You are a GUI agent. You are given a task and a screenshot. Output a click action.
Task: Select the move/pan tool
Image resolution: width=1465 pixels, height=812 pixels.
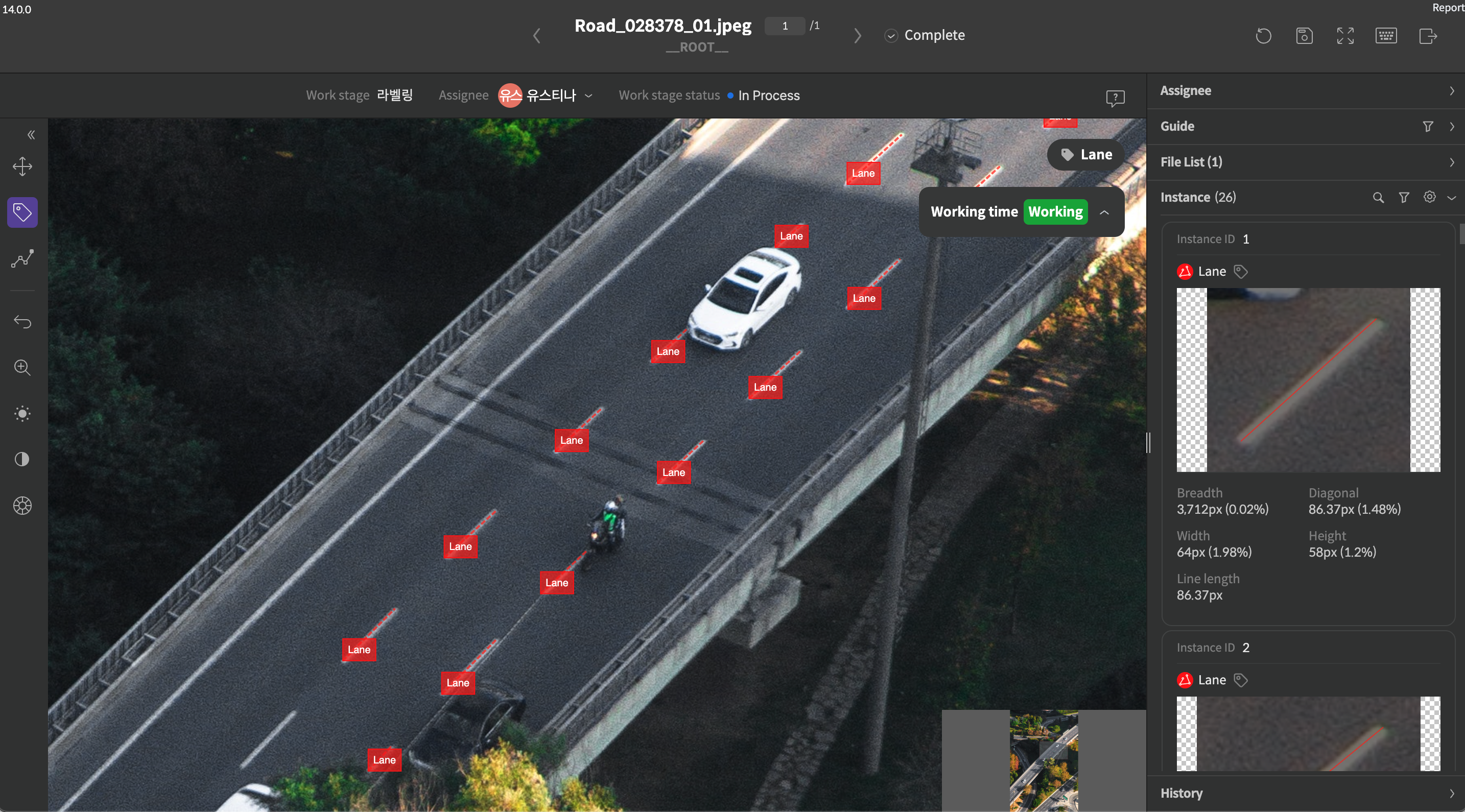[22, 166]
